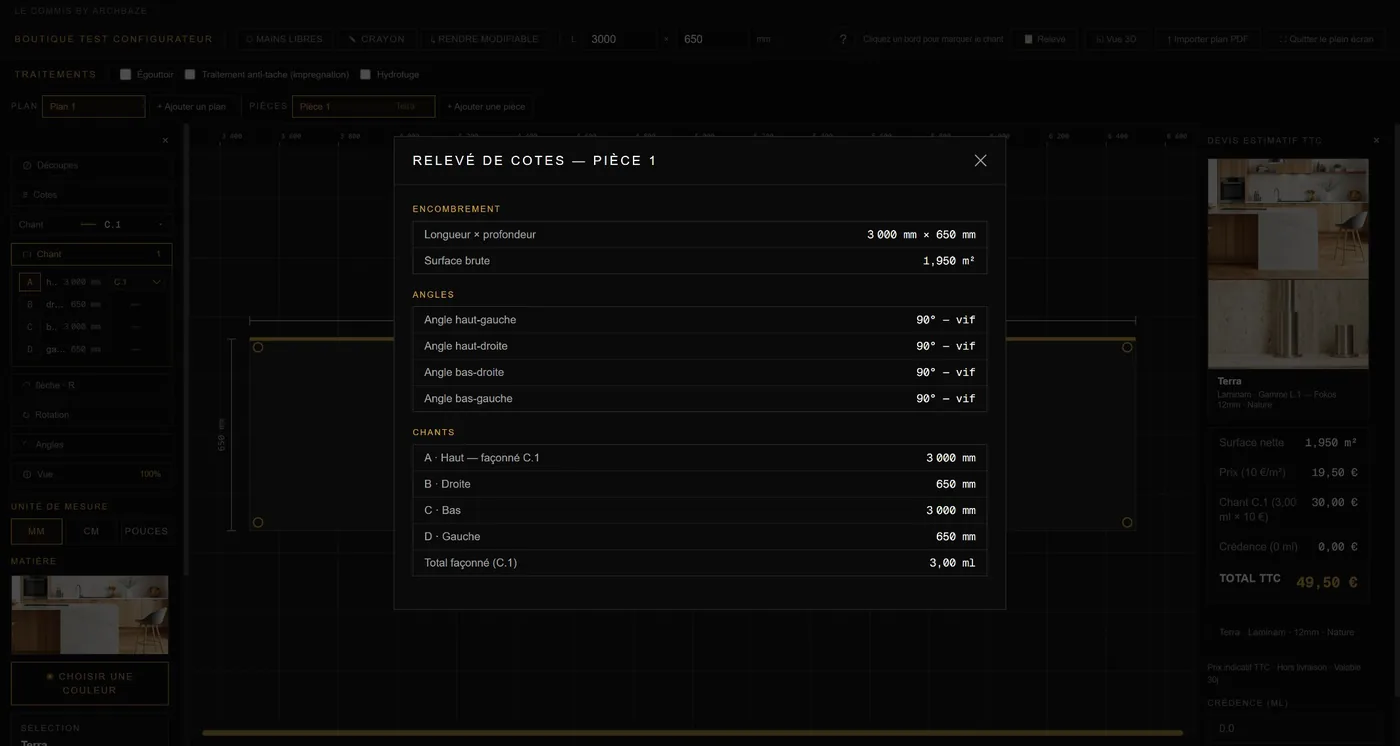Close the Relevé de cotes dialog
The width and height of the screenshot is (1400, 746).
click(980, 160)
